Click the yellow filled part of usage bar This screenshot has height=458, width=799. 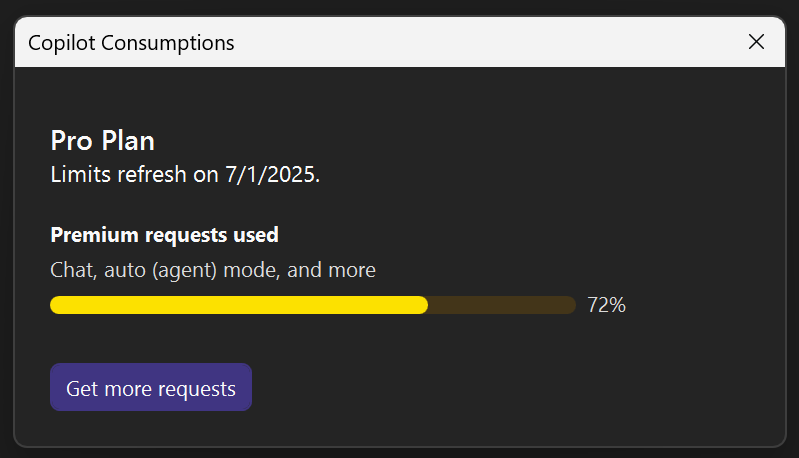pos(238,305)
